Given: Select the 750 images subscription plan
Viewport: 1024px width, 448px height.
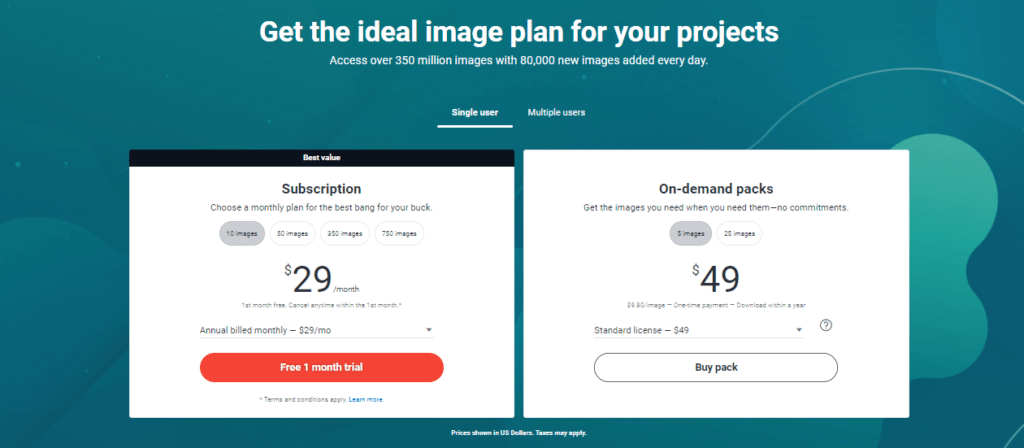Looking at the screenshot, I should pos(398,233).
